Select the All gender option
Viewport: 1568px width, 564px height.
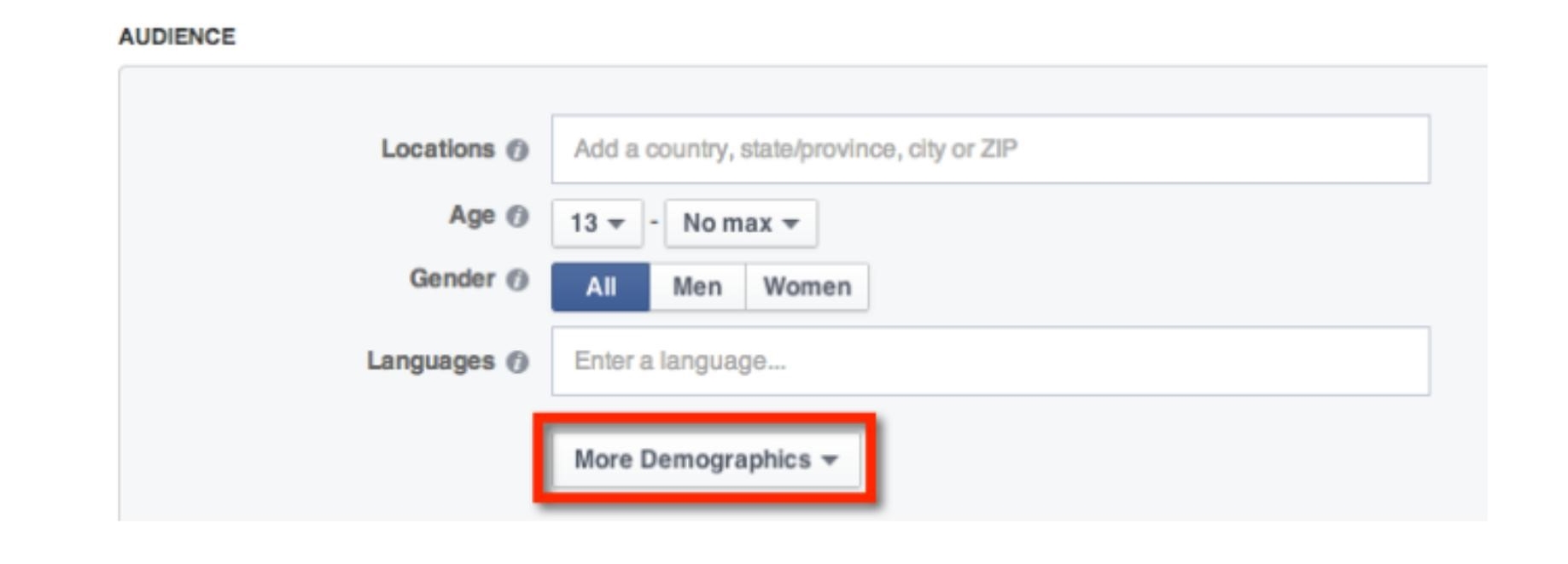tap(601, 287)
